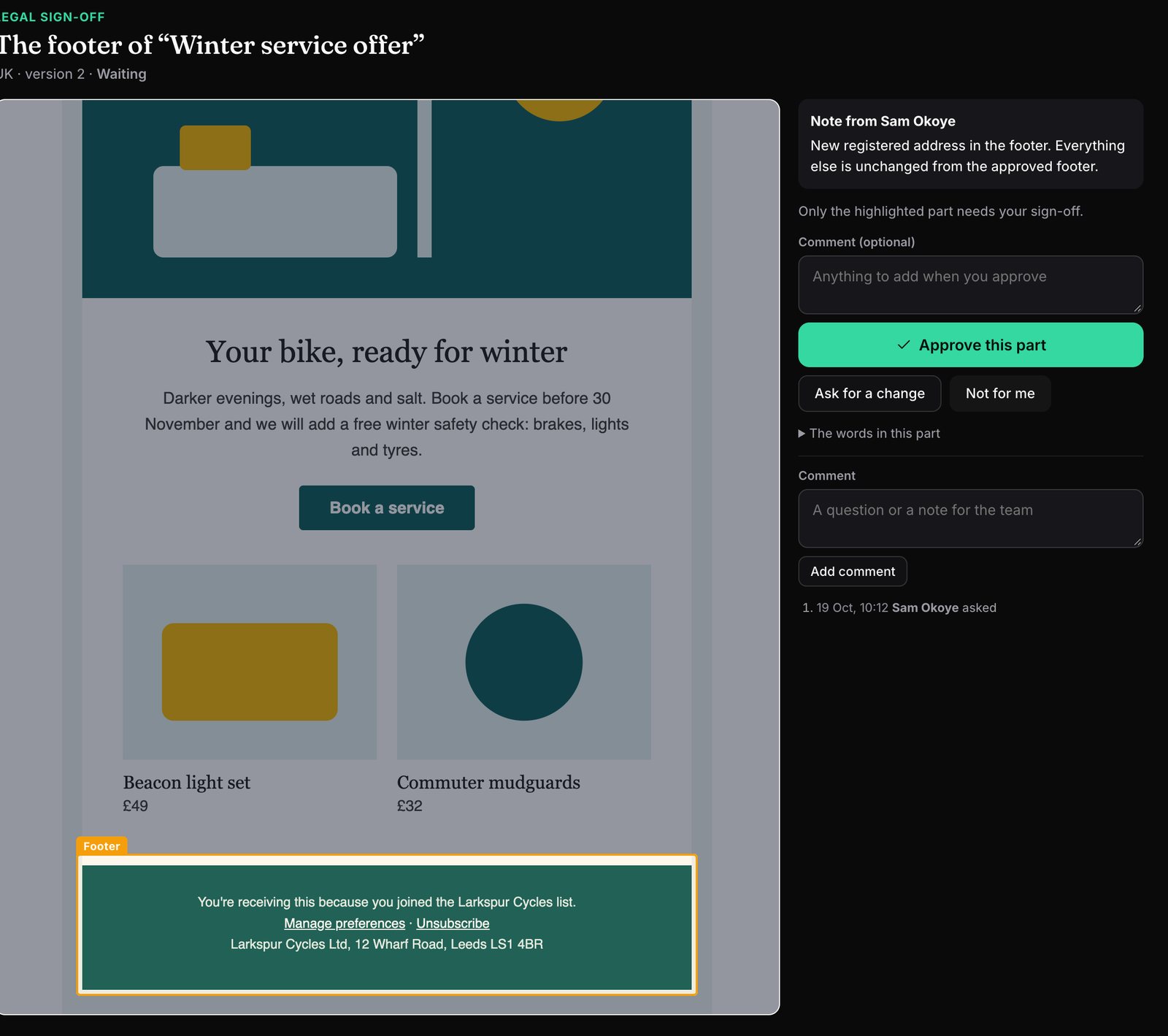Click the Add comment button
1168x1036 pixels.
pyautogui.click(x=853, y=571)
